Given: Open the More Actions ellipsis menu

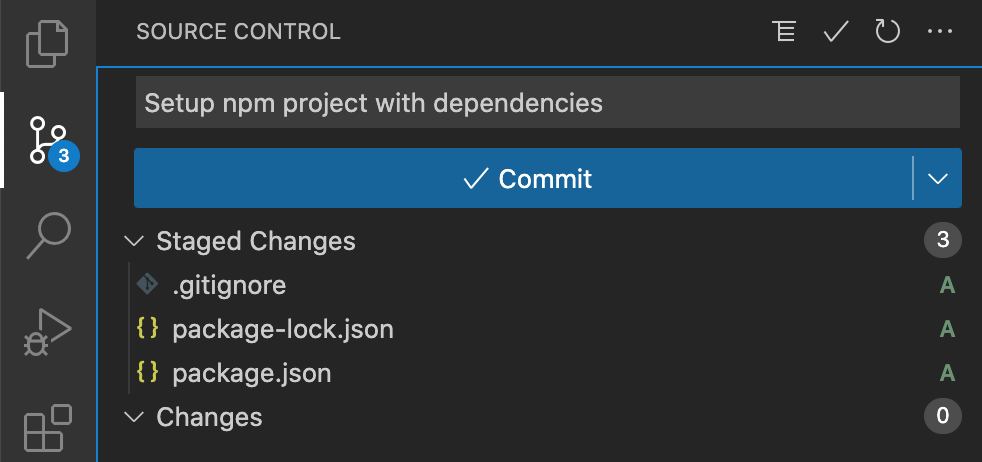Looking at the screenshot, I should (939, 31).
